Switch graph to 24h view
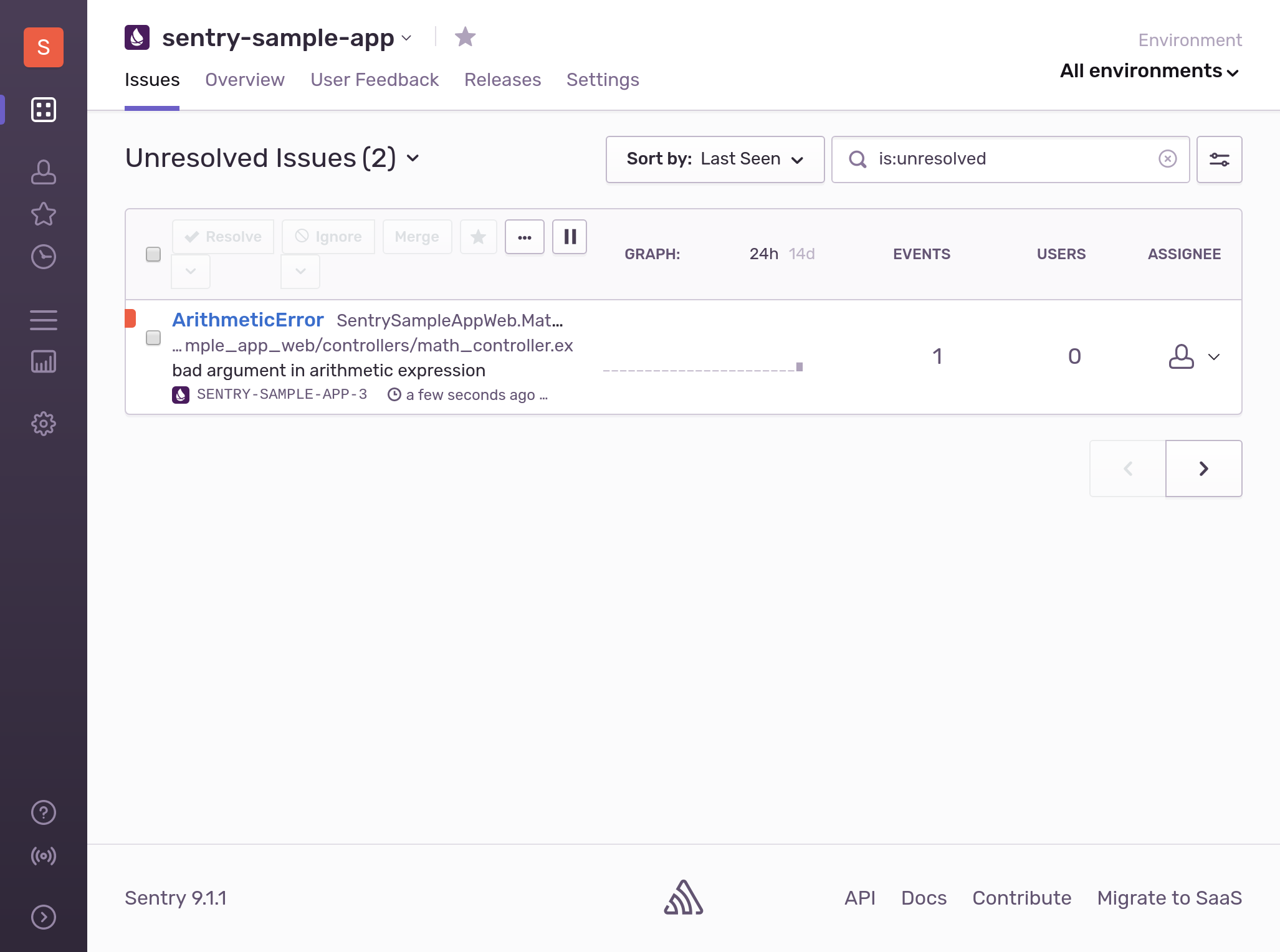This screenshot has height=952, width=1280. point(763,254)
